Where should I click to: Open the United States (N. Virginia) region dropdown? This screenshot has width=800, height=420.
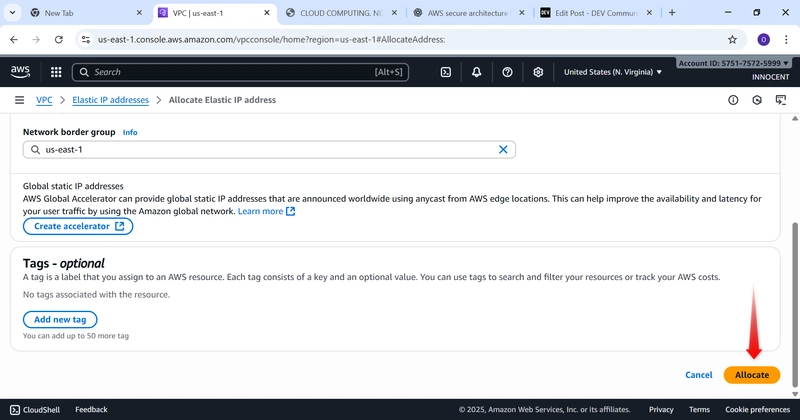[612, 72]
